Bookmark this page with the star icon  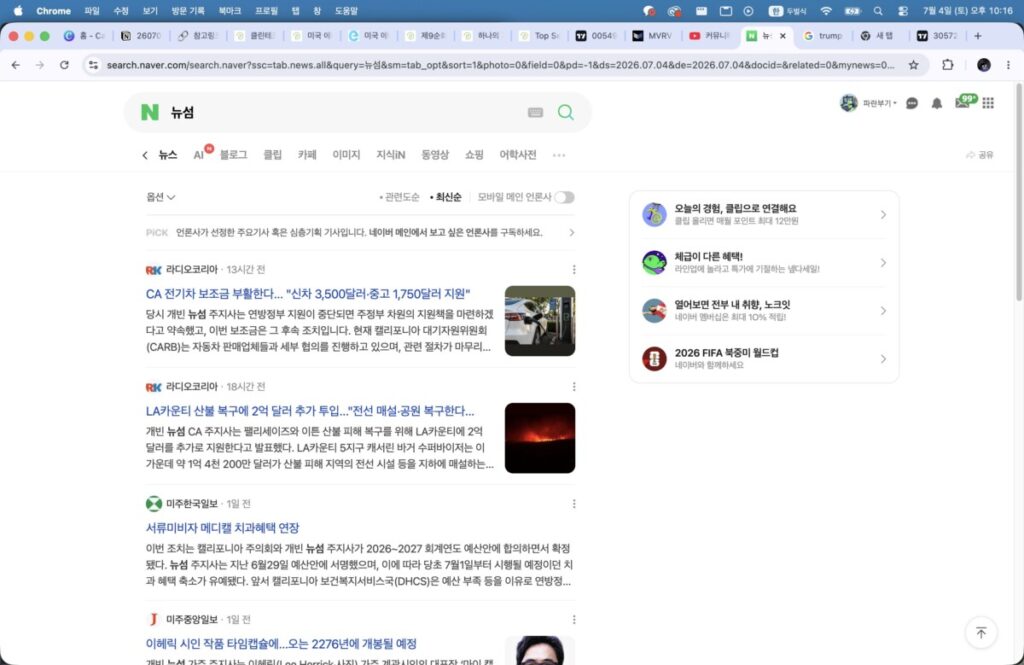click(913, 65)
